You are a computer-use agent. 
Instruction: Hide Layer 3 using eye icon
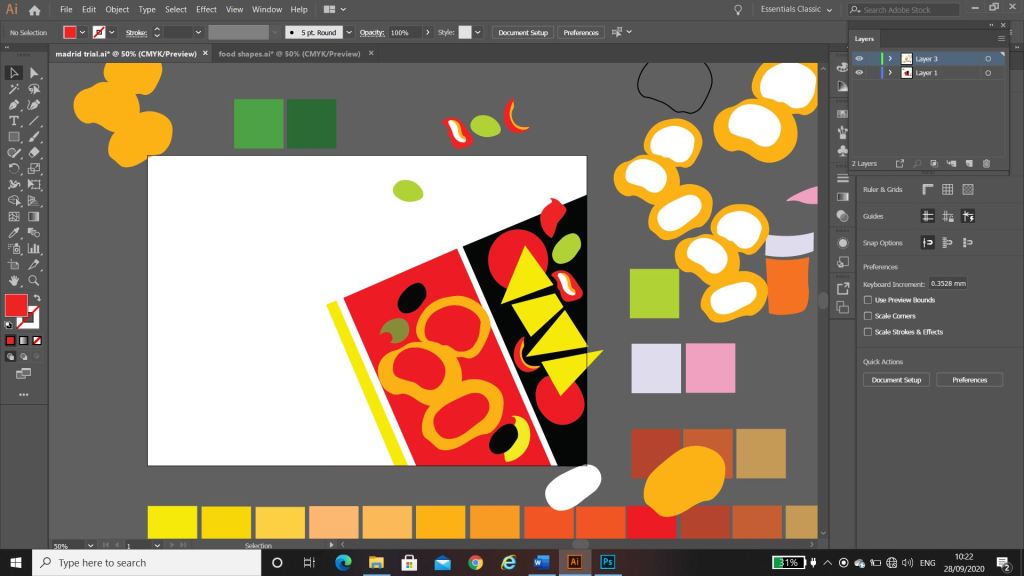[859, 59]
